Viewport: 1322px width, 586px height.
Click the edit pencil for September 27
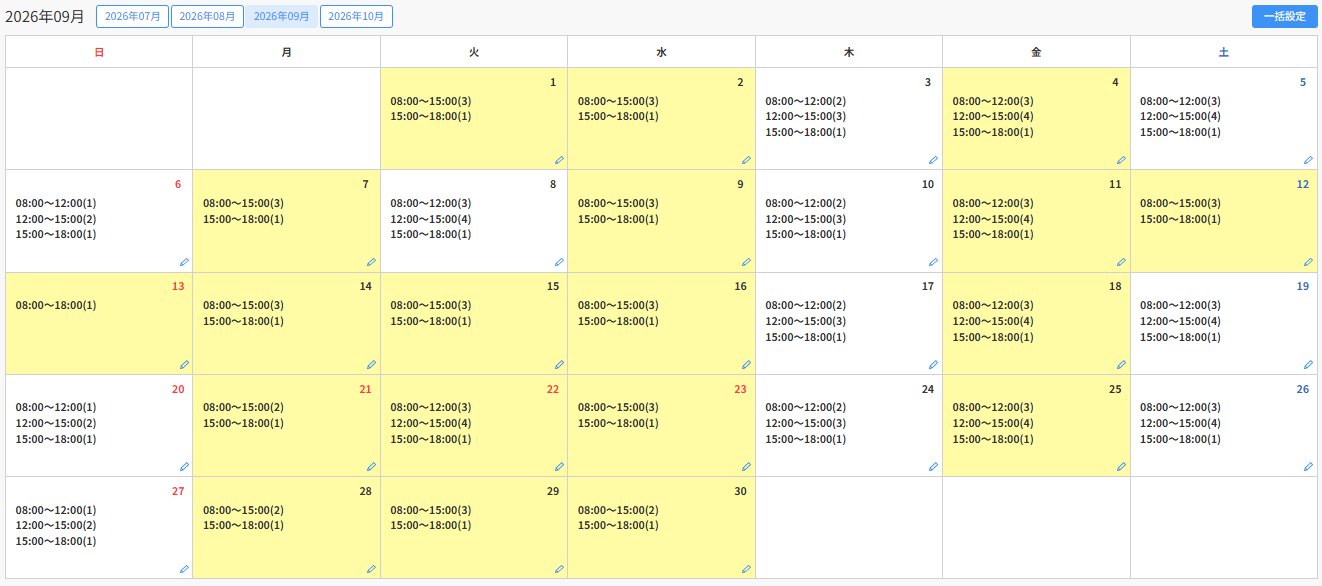coord(184,569)
